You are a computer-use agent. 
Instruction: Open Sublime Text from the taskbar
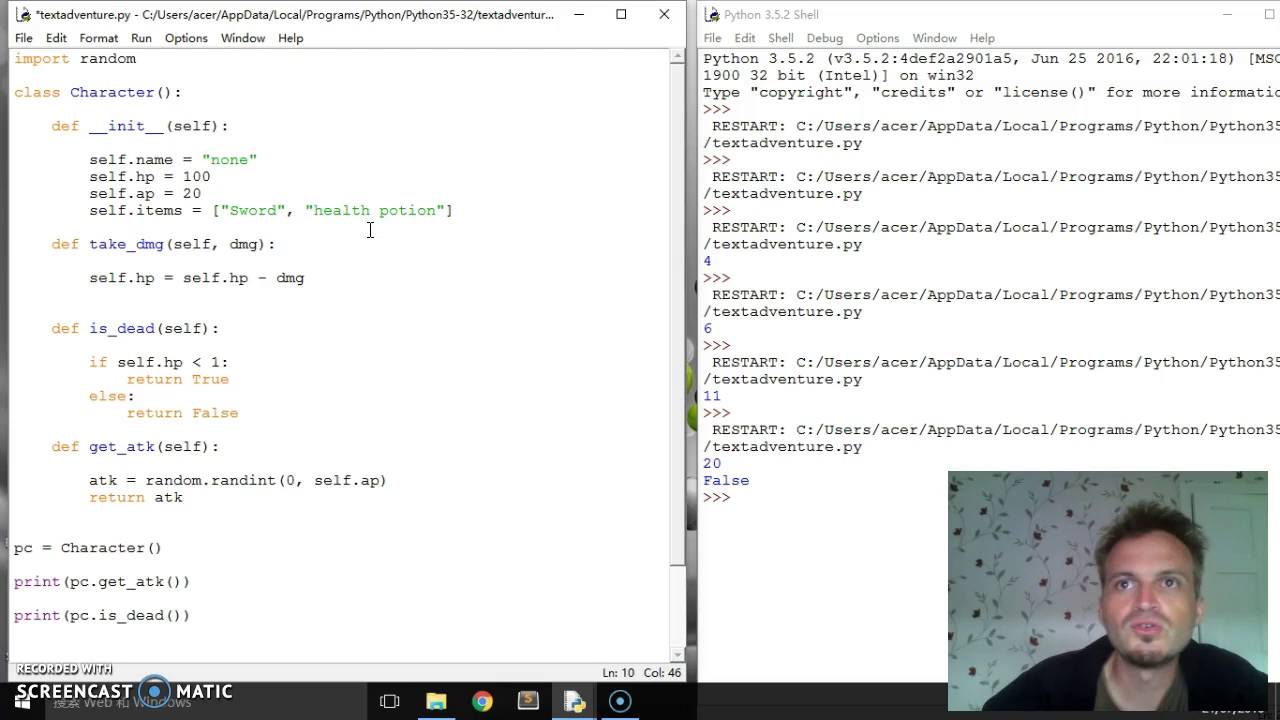[528, 701]
